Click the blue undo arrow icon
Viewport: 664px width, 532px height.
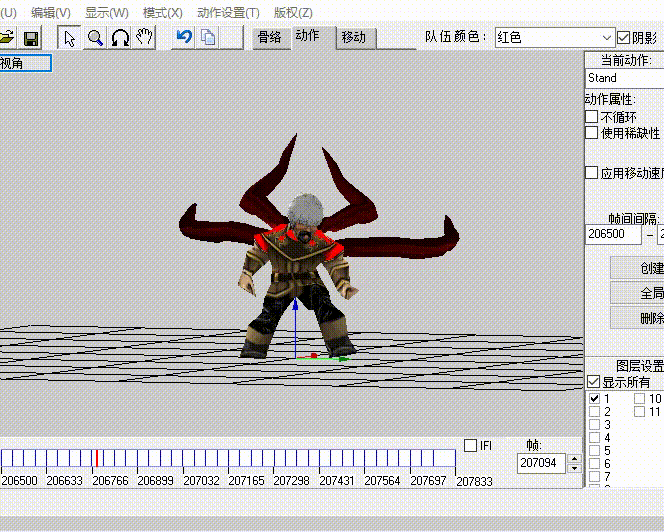point(184,37)
